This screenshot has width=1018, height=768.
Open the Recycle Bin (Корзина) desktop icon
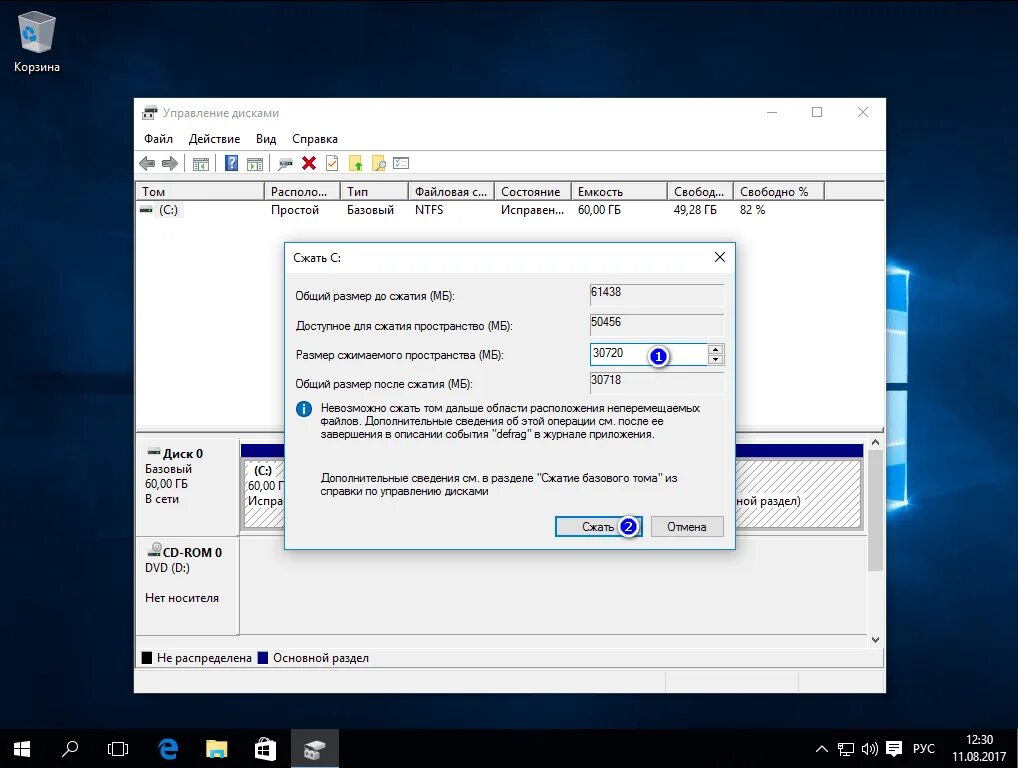click(36, 42)
